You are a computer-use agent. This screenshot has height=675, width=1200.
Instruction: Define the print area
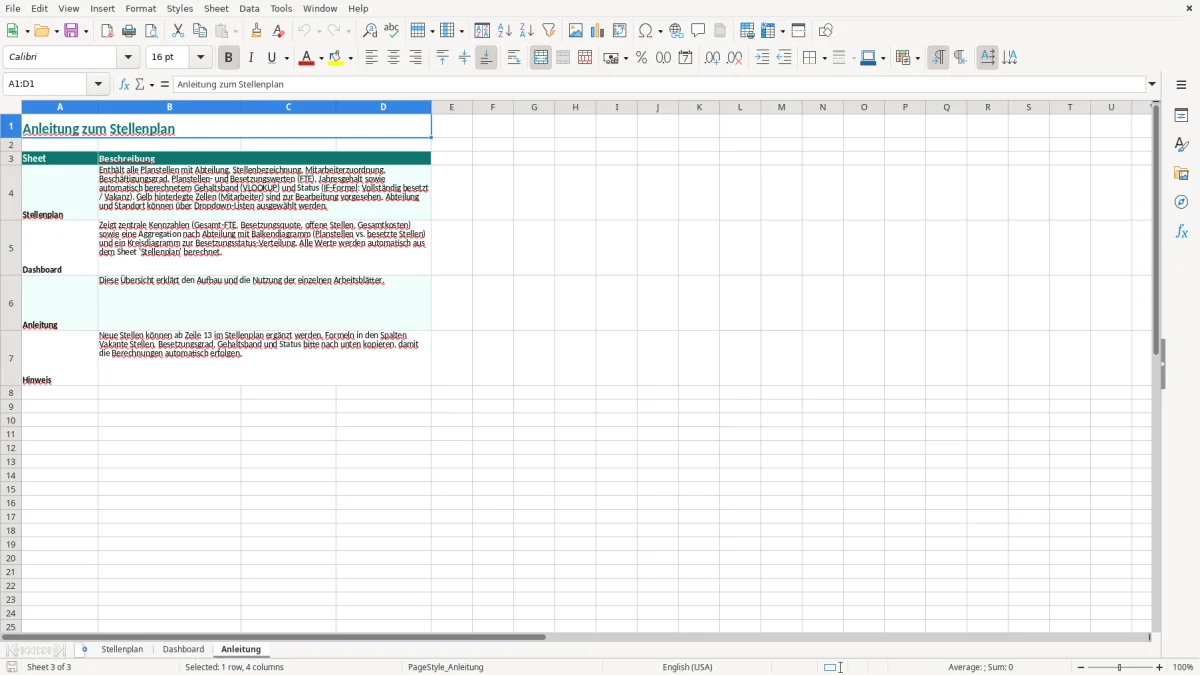click(x=747, y=31)
